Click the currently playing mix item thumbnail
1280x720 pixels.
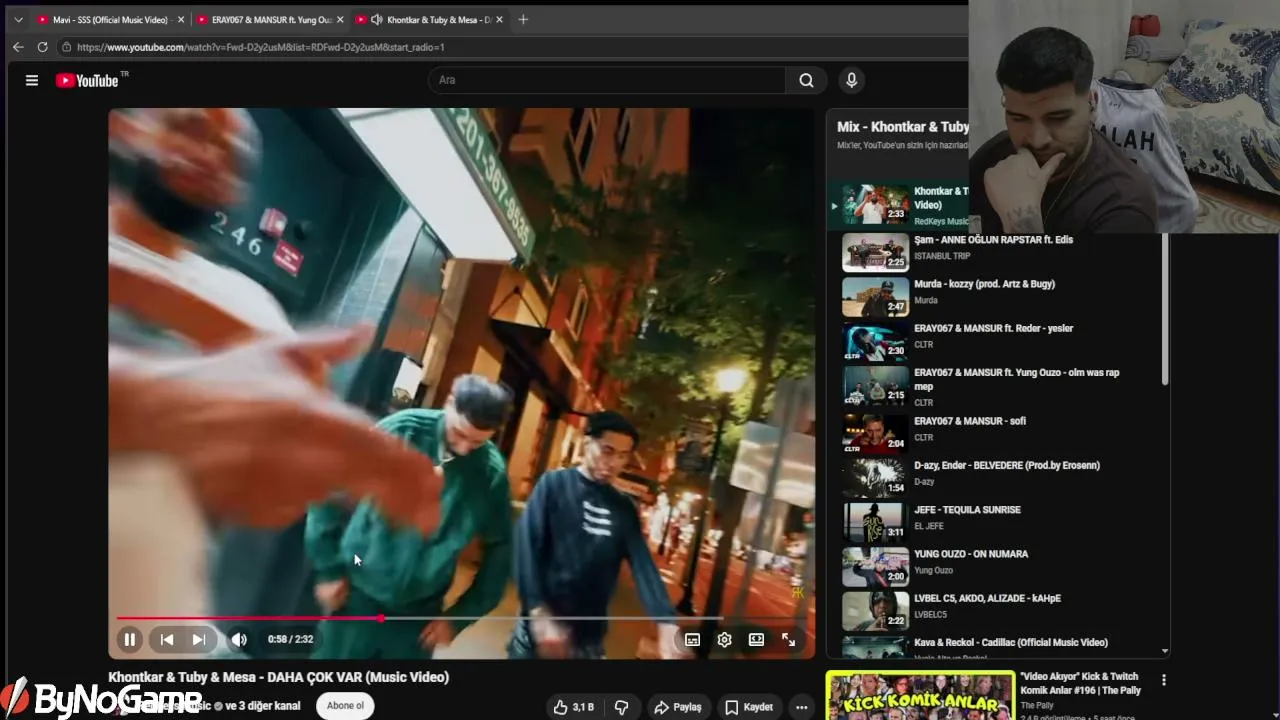(x=875, y=203)
